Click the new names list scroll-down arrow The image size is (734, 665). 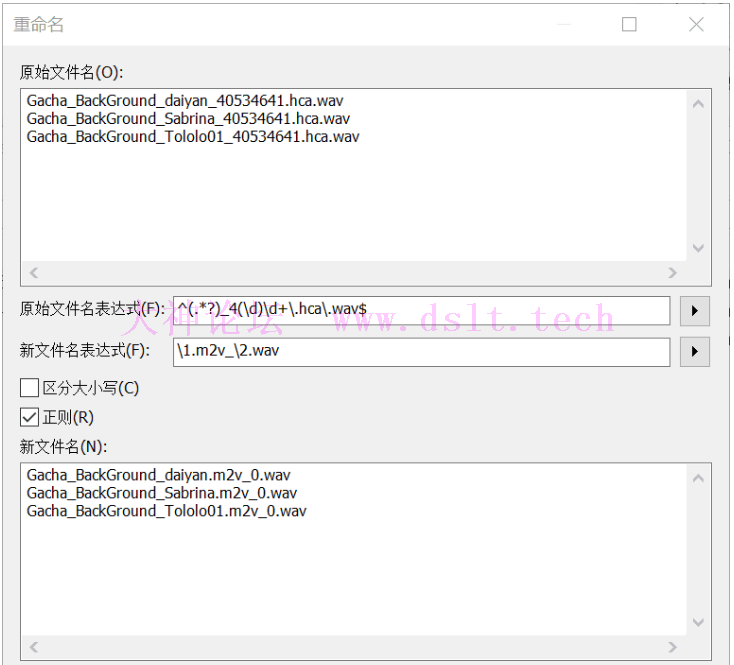click(x=699, y=622)
